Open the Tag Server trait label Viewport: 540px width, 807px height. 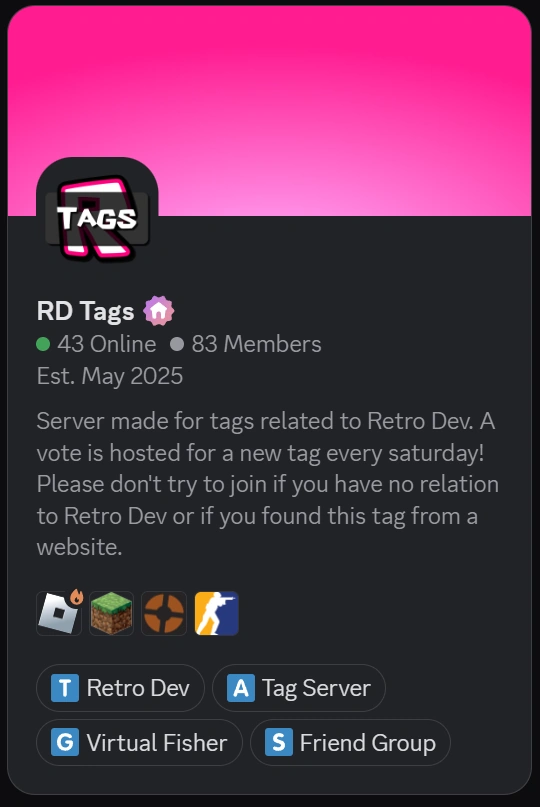[316, 689]
